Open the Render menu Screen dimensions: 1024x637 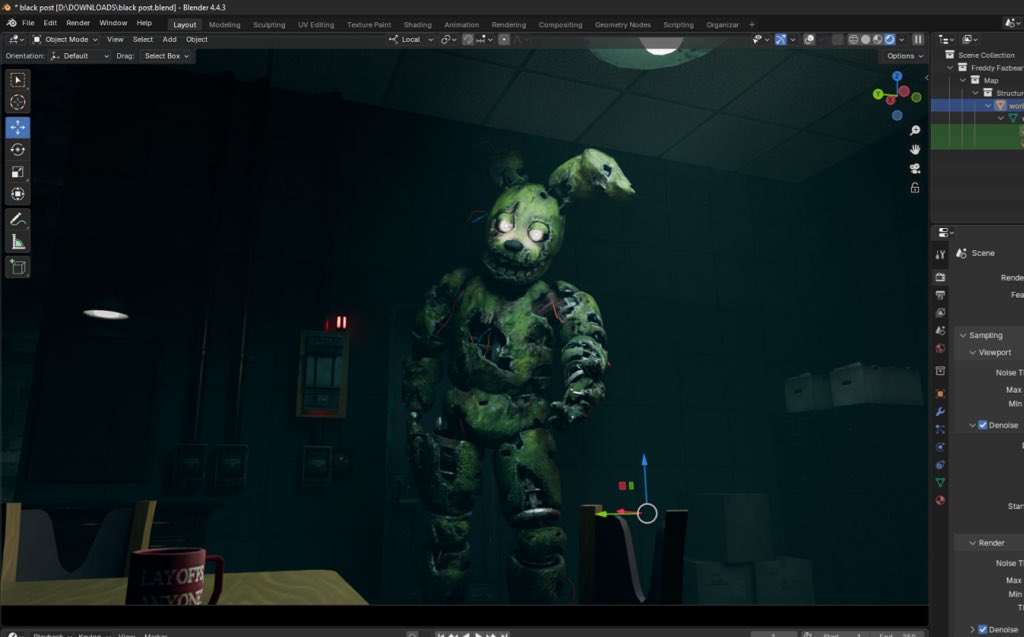tap(78, 23)
